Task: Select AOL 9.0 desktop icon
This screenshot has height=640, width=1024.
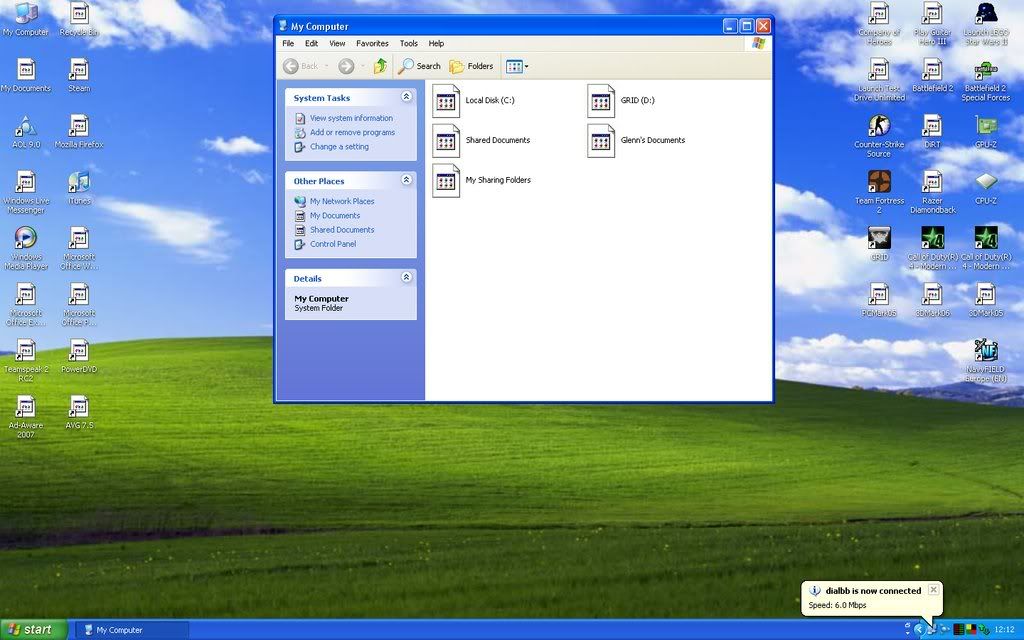Action: tap(25, 131)
